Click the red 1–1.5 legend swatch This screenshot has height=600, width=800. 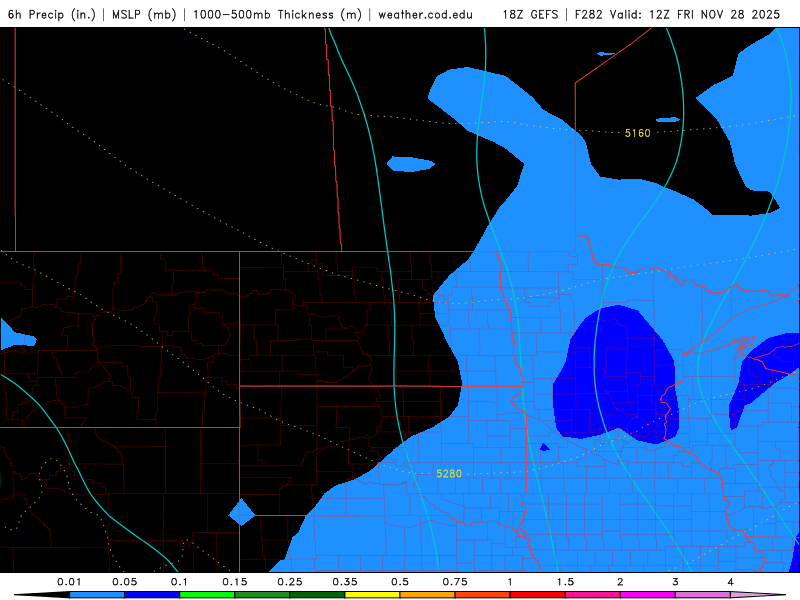click(538, 595)
